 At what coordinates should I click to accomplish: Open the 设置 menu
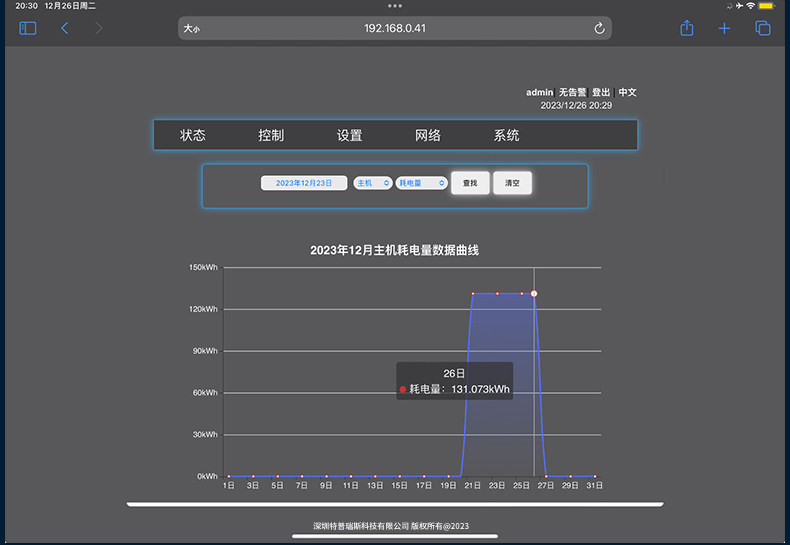(349, 136)
